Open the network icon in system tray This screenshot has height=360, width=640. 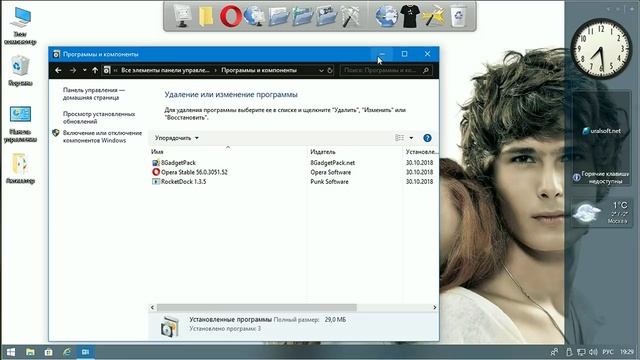581,352
